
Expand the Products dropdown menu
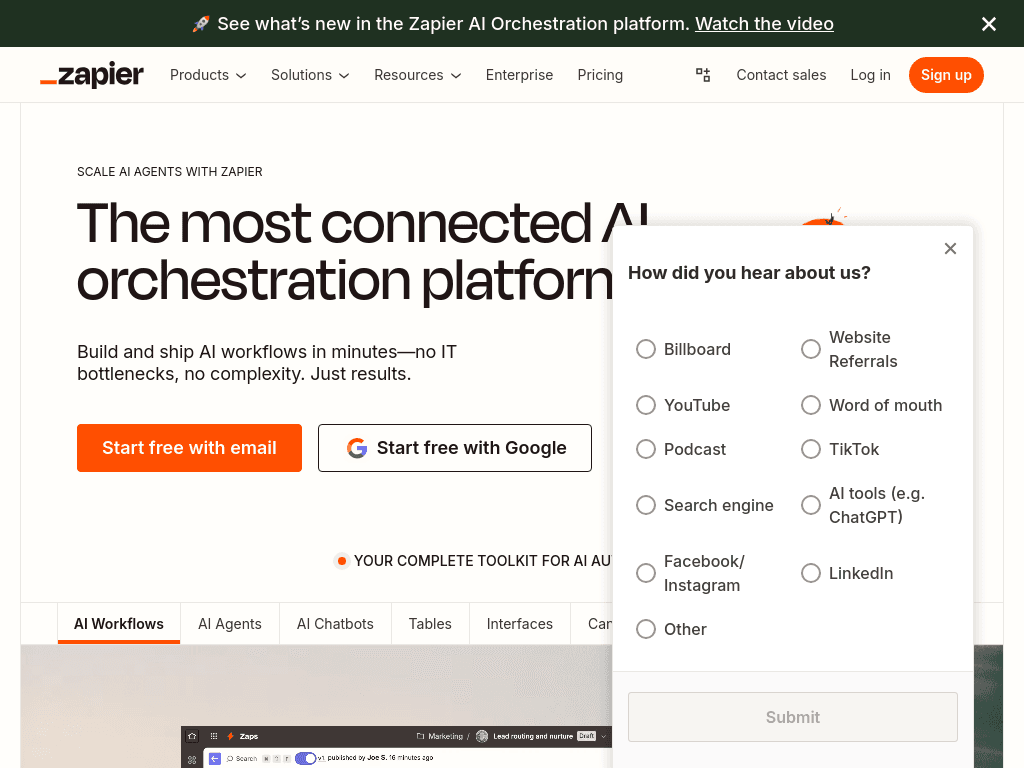(208, 75)
